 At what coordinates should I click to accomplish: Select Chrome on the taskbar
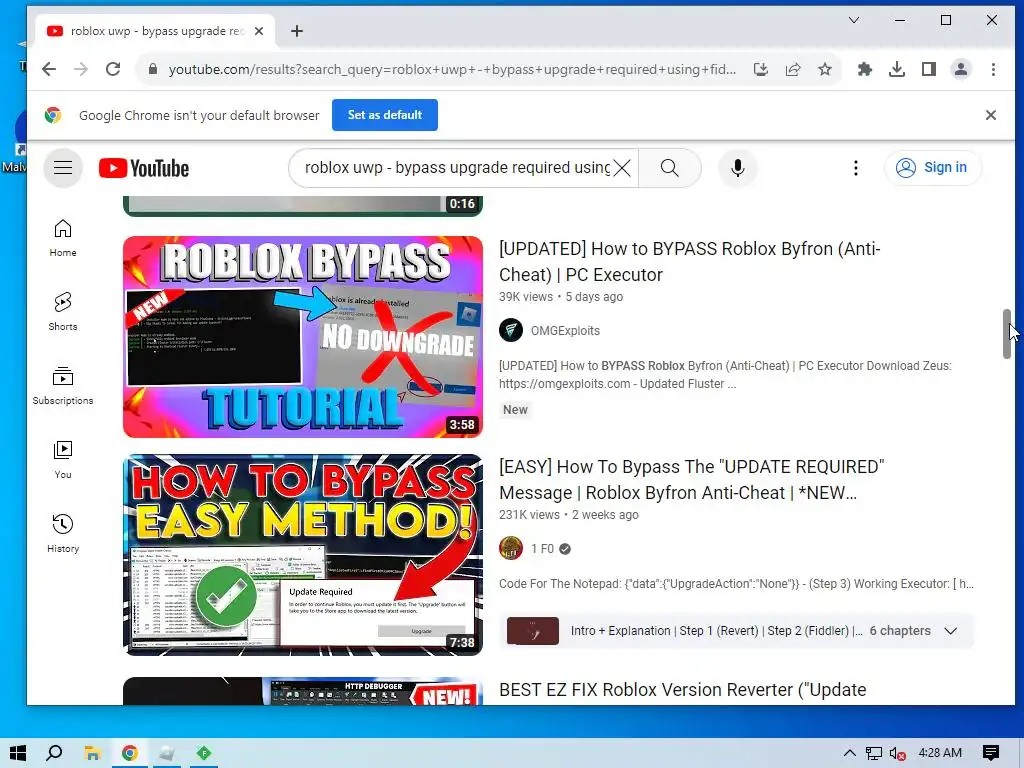click(129, 753)
